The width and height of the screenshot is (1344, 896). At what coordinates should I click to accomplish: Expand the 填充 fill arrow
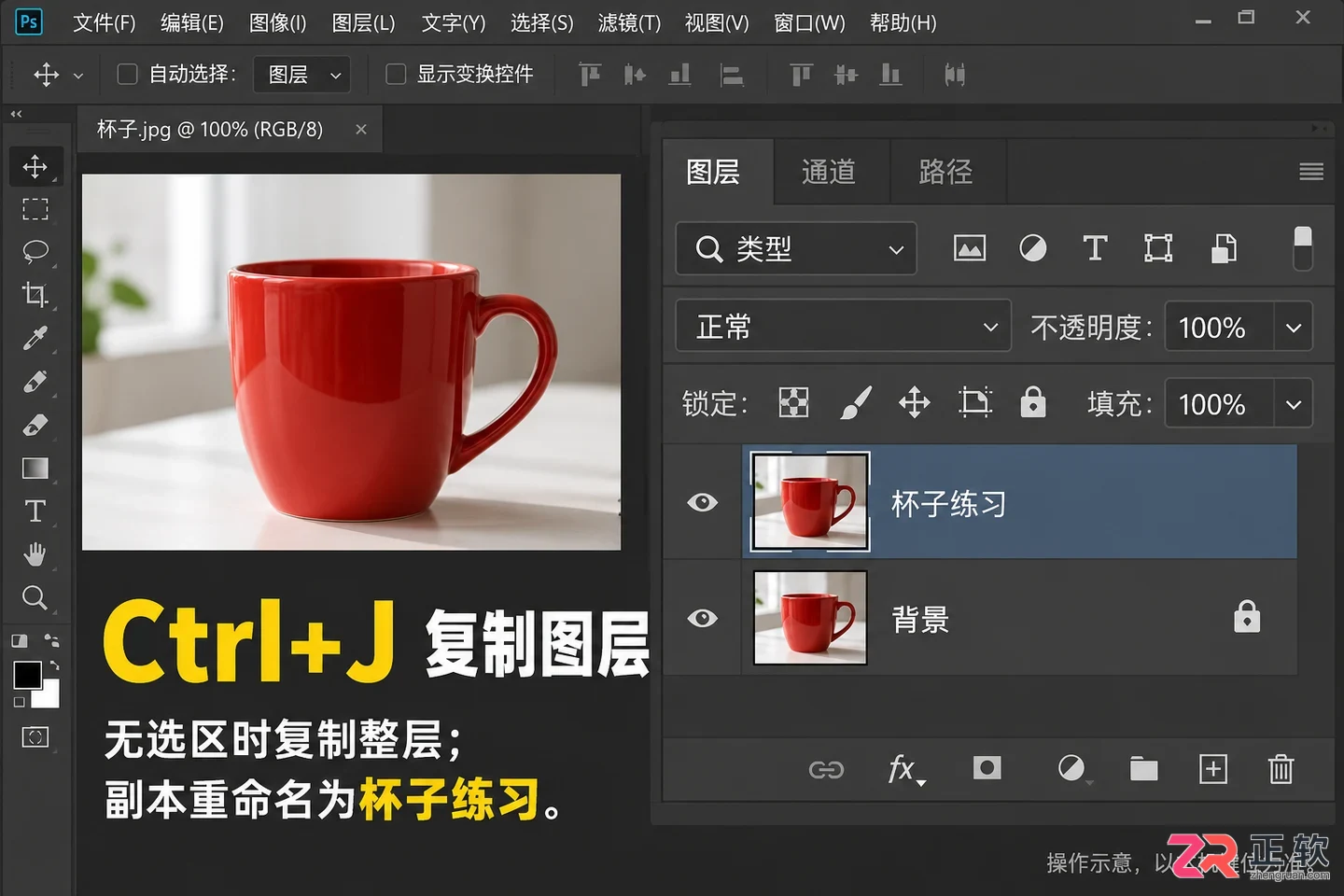[x=1294, y=404]
